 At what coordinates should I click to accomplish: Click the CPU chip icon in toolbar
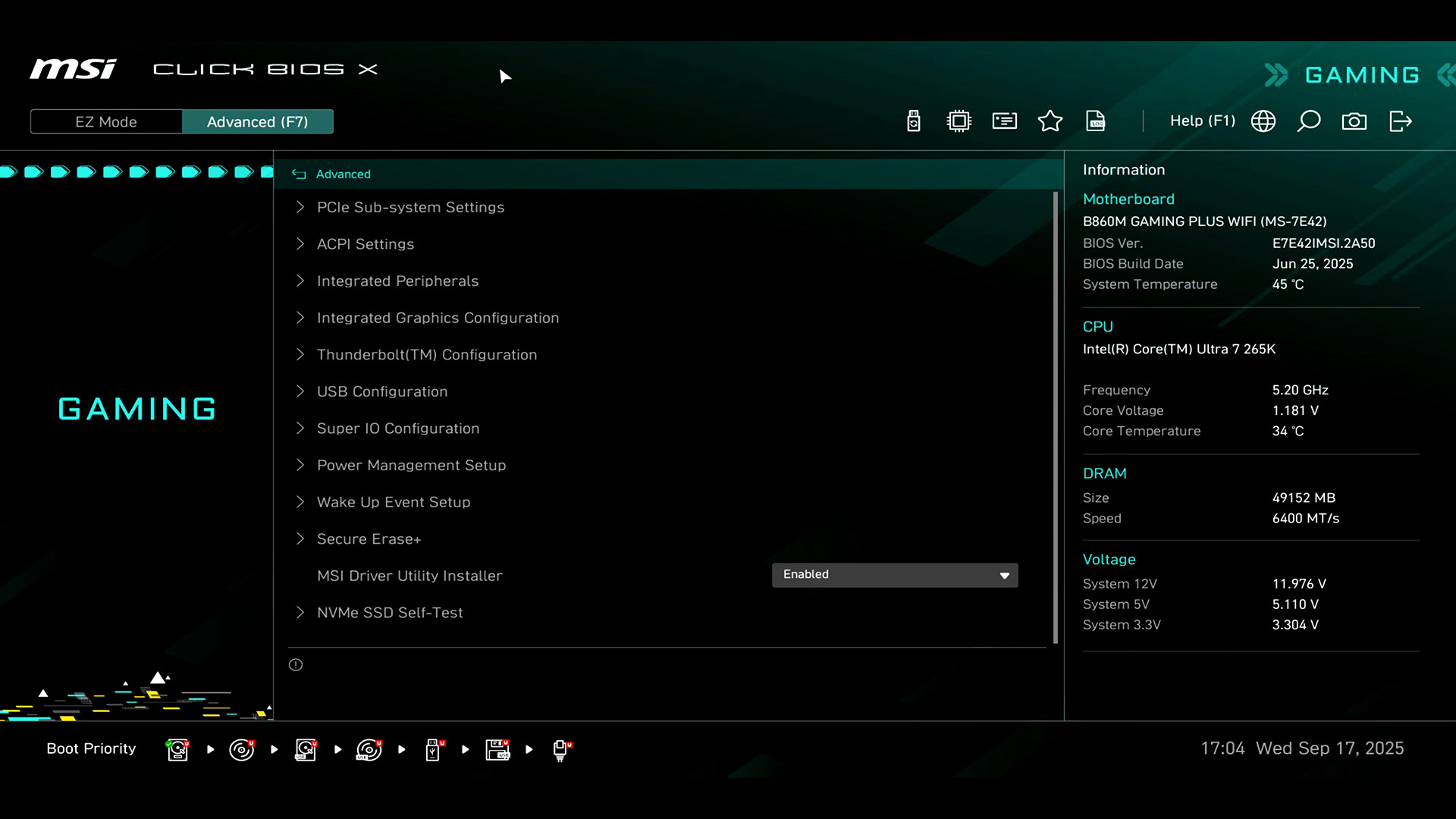pos(959,121)
